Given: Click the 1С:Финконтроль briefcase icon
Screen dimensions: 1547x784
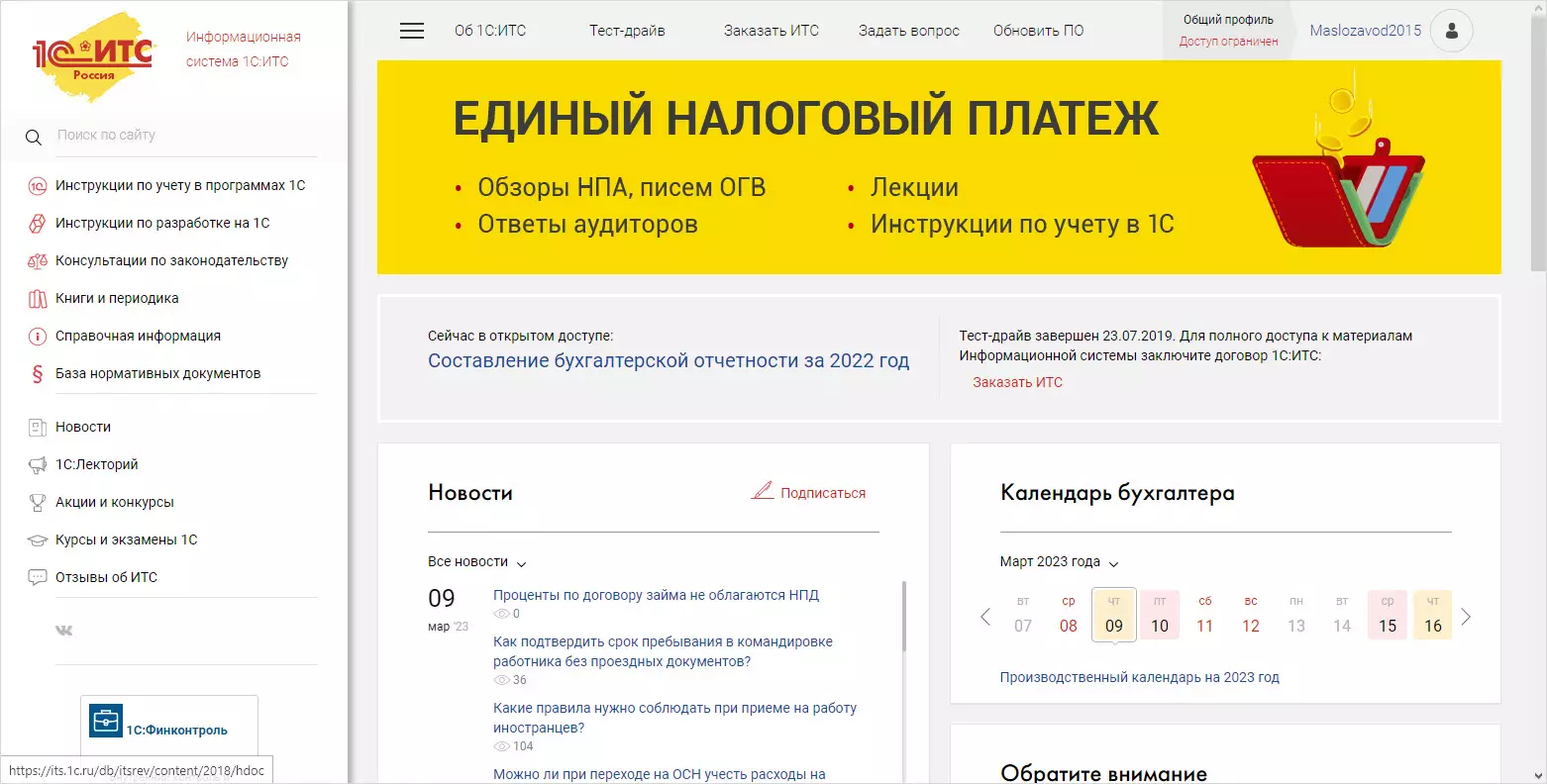Looking at the screenshot, I should pos(105,722).
